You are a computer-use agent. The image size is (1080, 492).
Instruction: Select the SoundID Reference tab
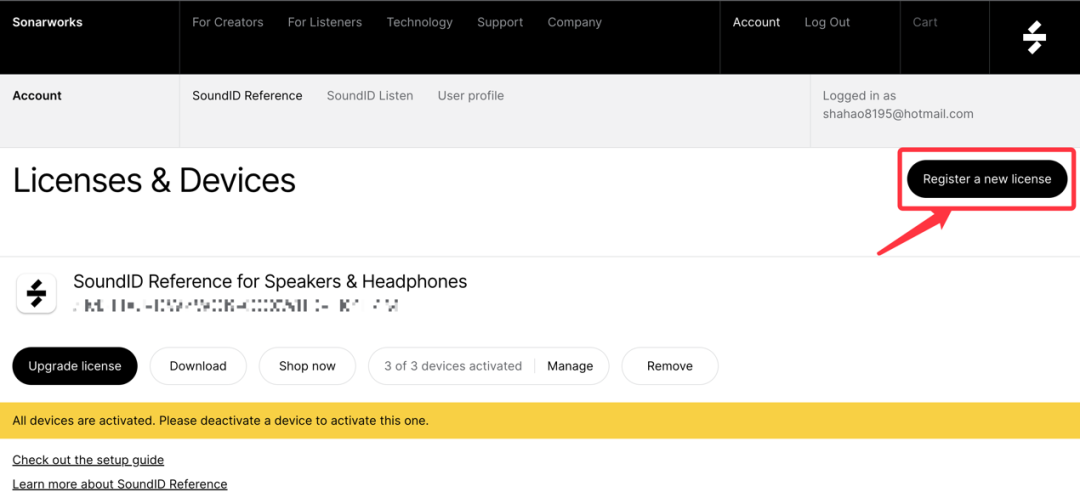(x=247, y=96)
